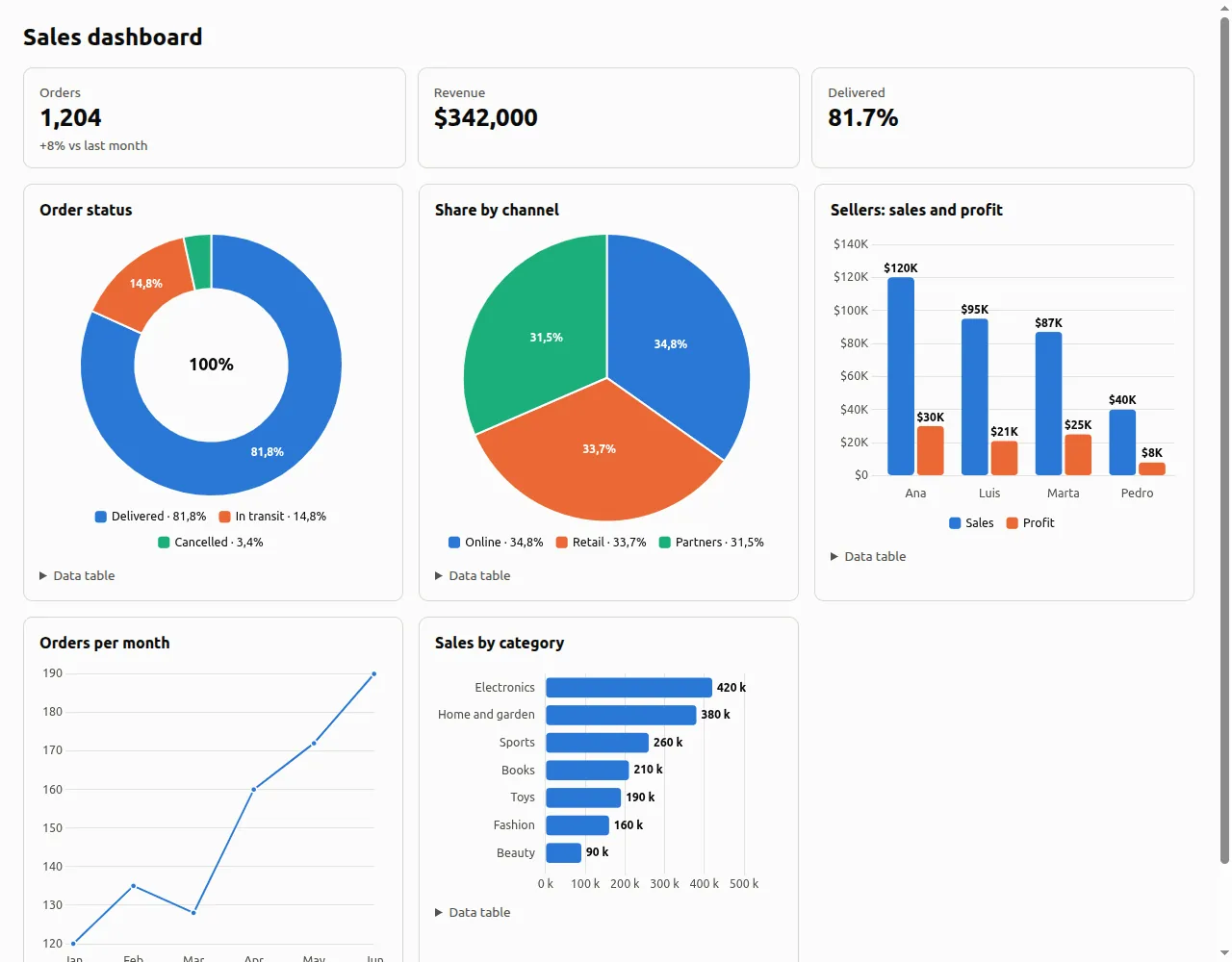This screenshot has width=1232, height=962.
Task: Click the Revenue $342,000 value
Action: pos(485,118)
